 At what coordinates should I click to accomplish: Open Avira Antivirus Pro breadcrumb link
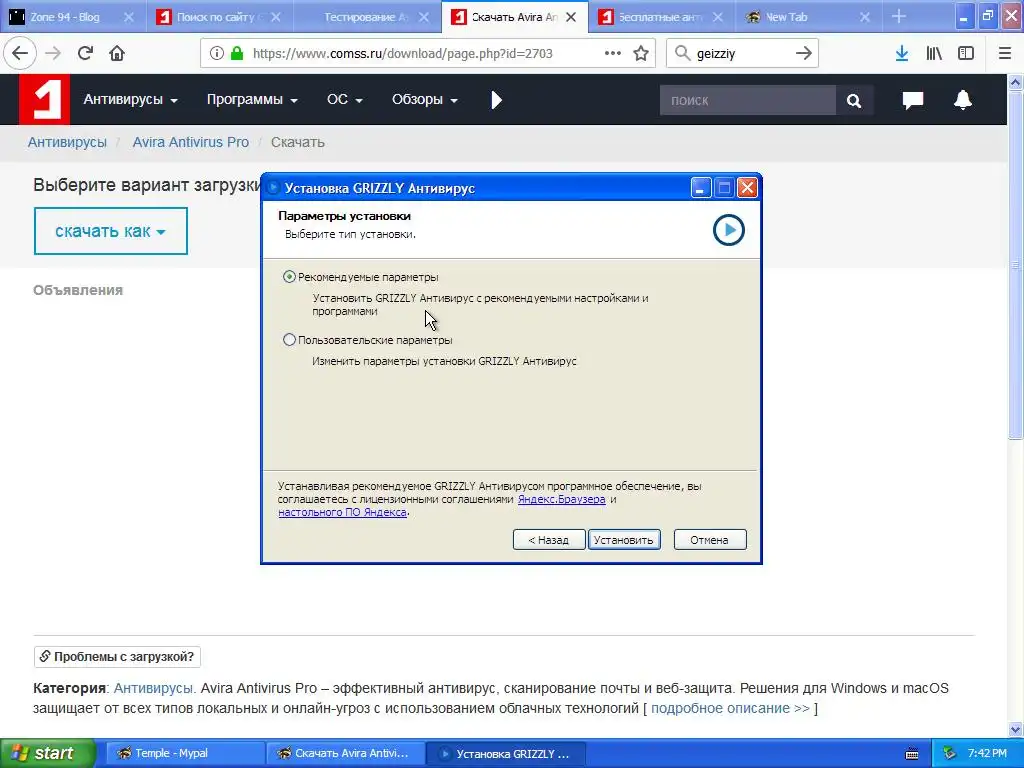tap(191, 142)
